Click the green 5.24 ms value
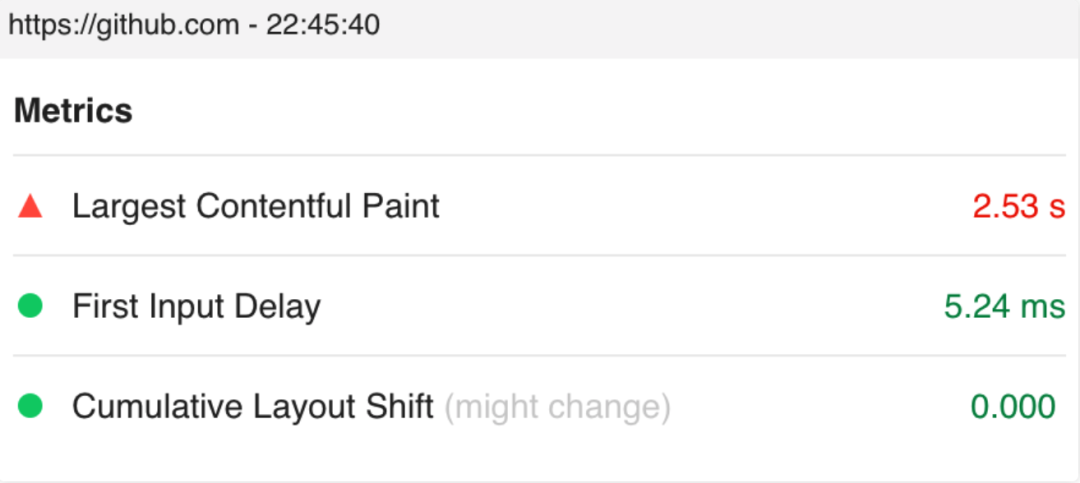Screen dimensions: 1080x483 tap(1004, 307)
